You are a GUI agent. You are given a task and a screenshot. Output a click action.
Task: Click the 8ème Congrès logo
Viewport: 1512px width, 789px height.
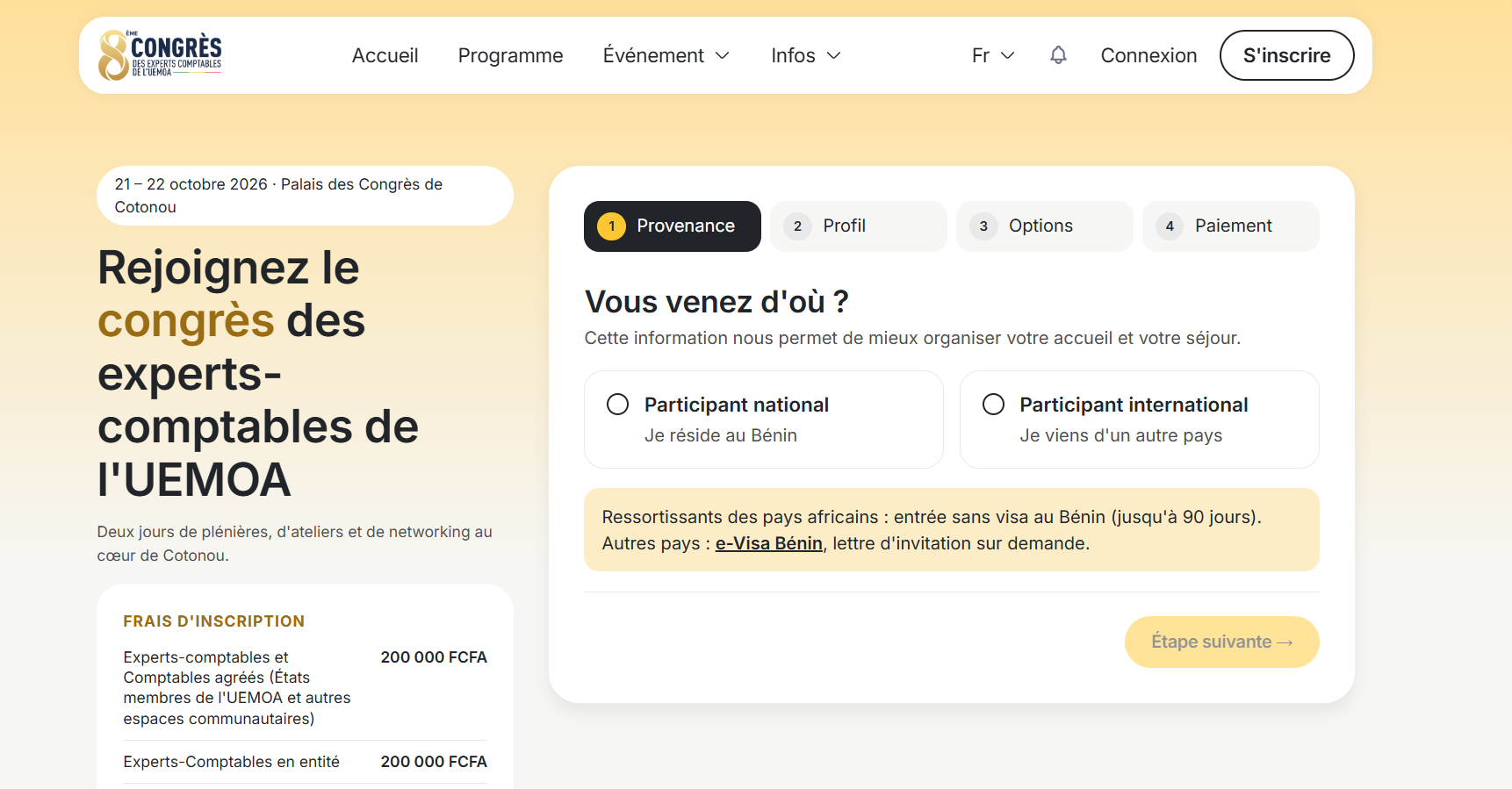[x=160, y=55]
